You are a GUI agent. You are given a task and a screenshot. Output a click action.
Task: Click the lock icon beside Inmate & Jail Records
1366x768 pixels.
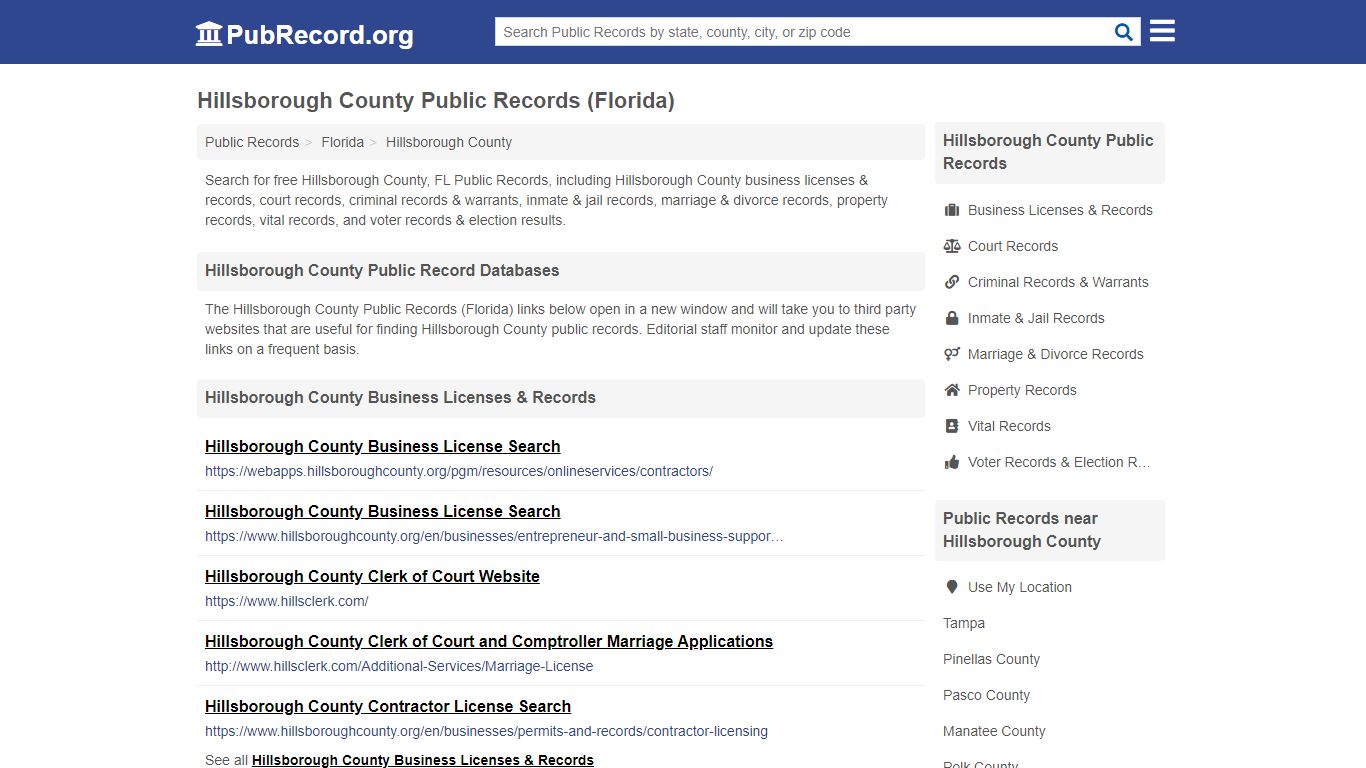[x=952, y=318]
